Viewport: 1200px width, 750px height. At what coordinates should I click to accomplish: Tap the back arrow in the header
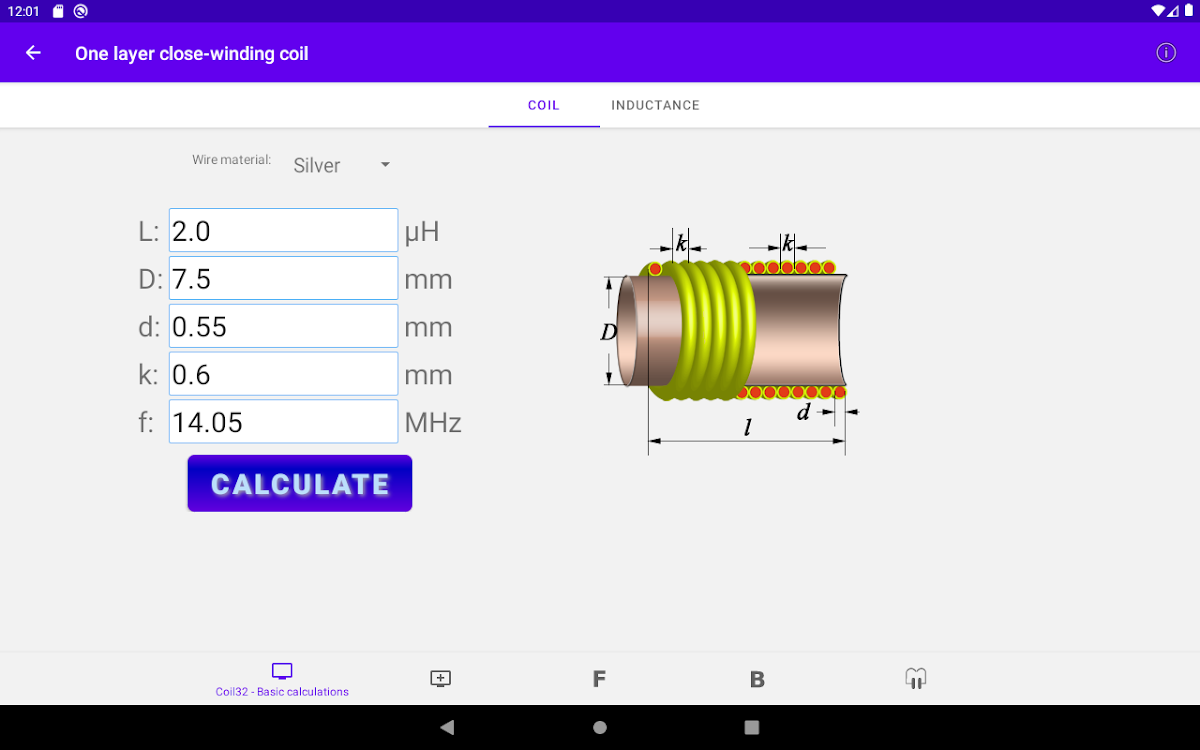pyautogui.click(x=34, y=53)
